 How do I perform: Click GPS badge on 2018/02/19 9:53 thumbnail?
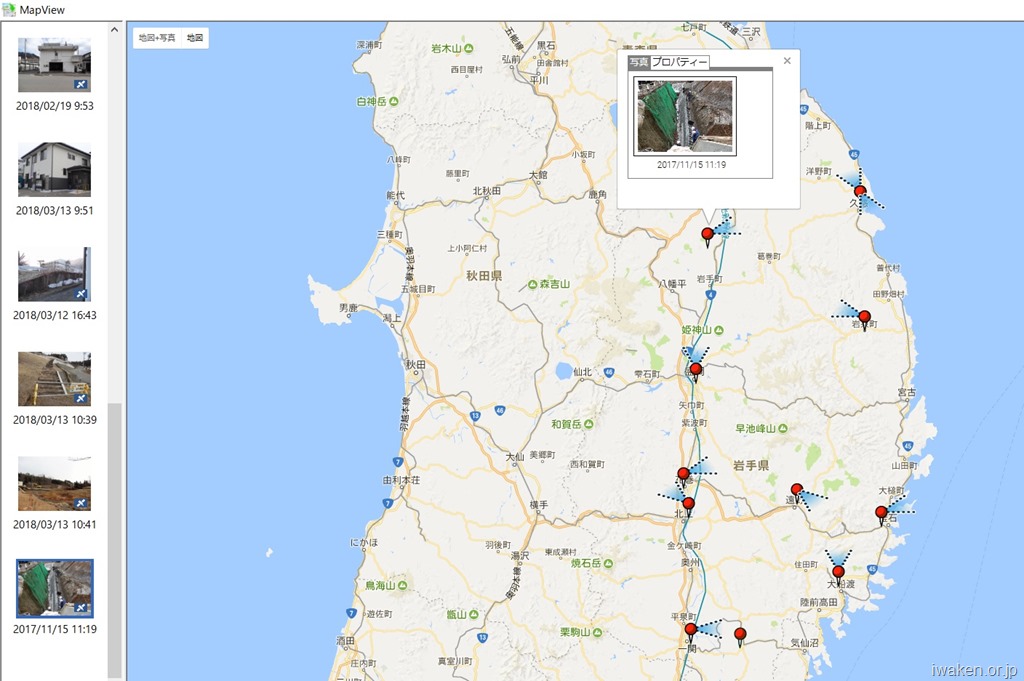pos(80,84)
